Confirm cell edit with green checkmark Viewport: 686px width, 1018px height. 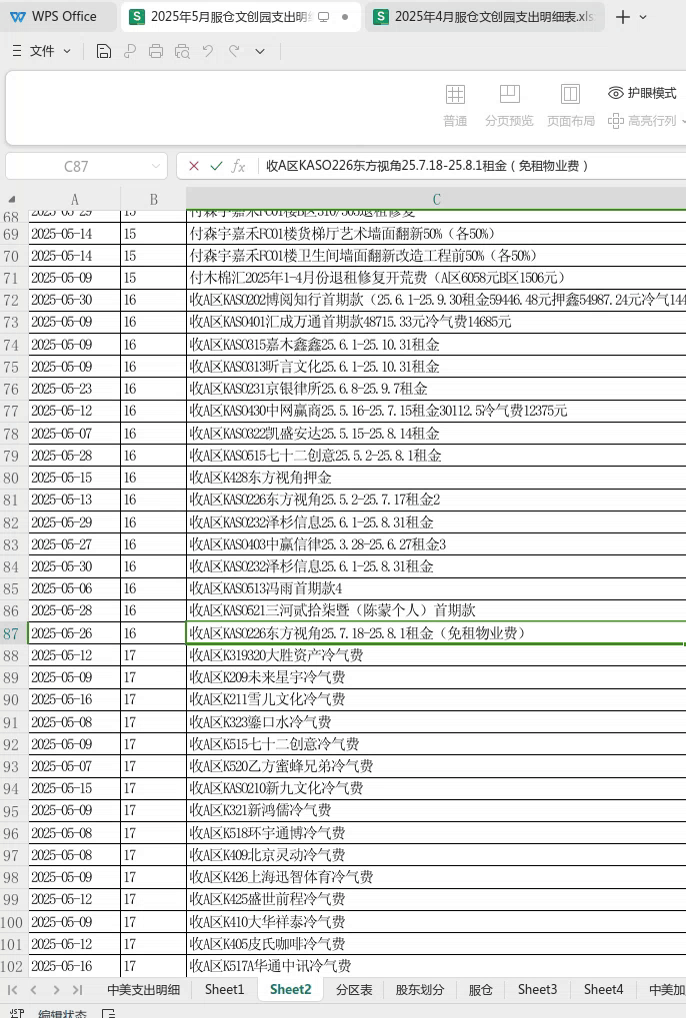click(216, 166)
